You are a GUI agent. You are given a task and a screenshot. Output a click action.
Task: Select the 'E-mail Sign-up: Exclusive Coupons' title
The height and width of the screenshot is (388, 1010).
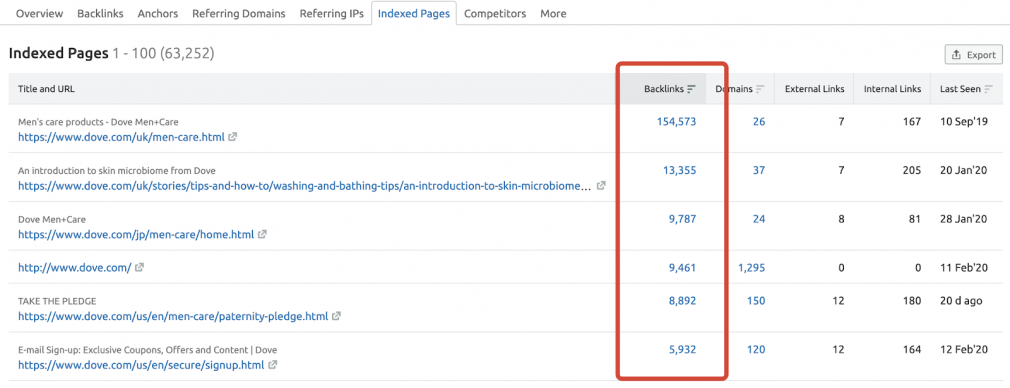coord(148,350)
